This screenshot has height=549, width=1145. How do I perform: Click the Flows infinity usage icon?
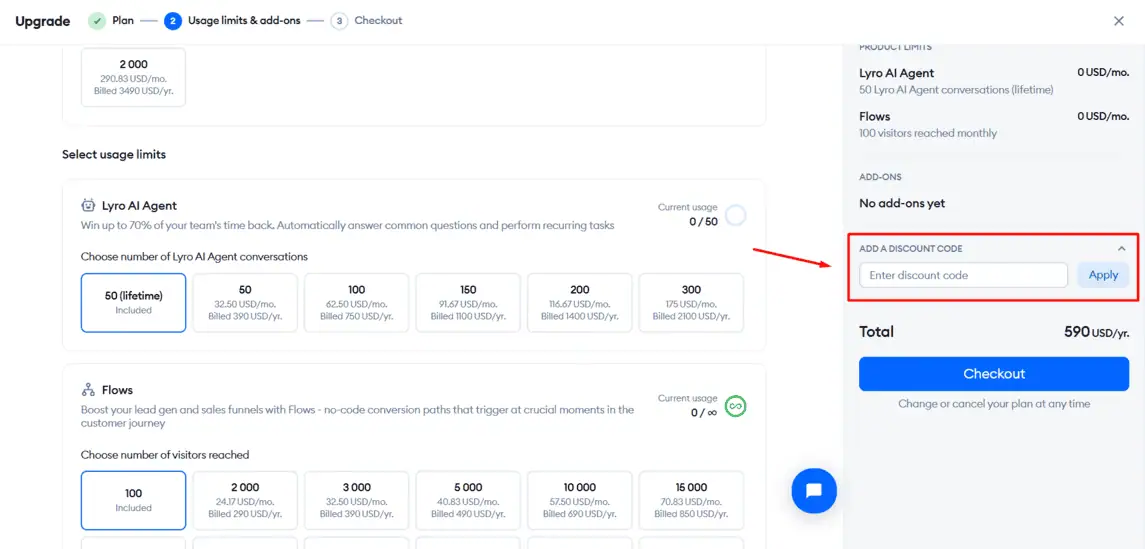[x=735, y=406]
